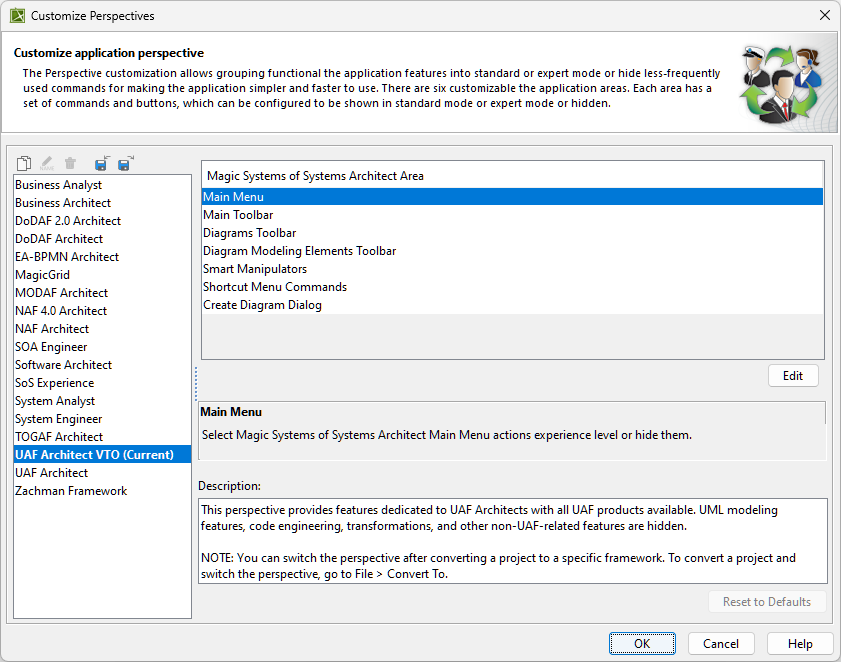The height and width of the screenshot is (662, 841).
Task: Select the TOGAF Architect perspective
Action: point(102,437)
